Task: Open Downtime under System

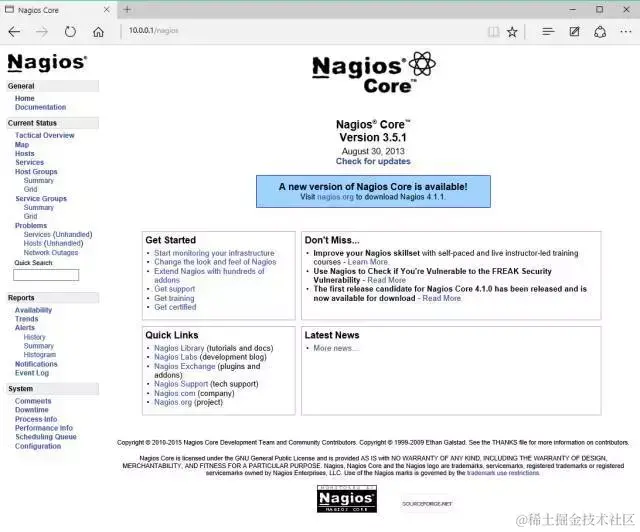Action: (x=31, y=410)
